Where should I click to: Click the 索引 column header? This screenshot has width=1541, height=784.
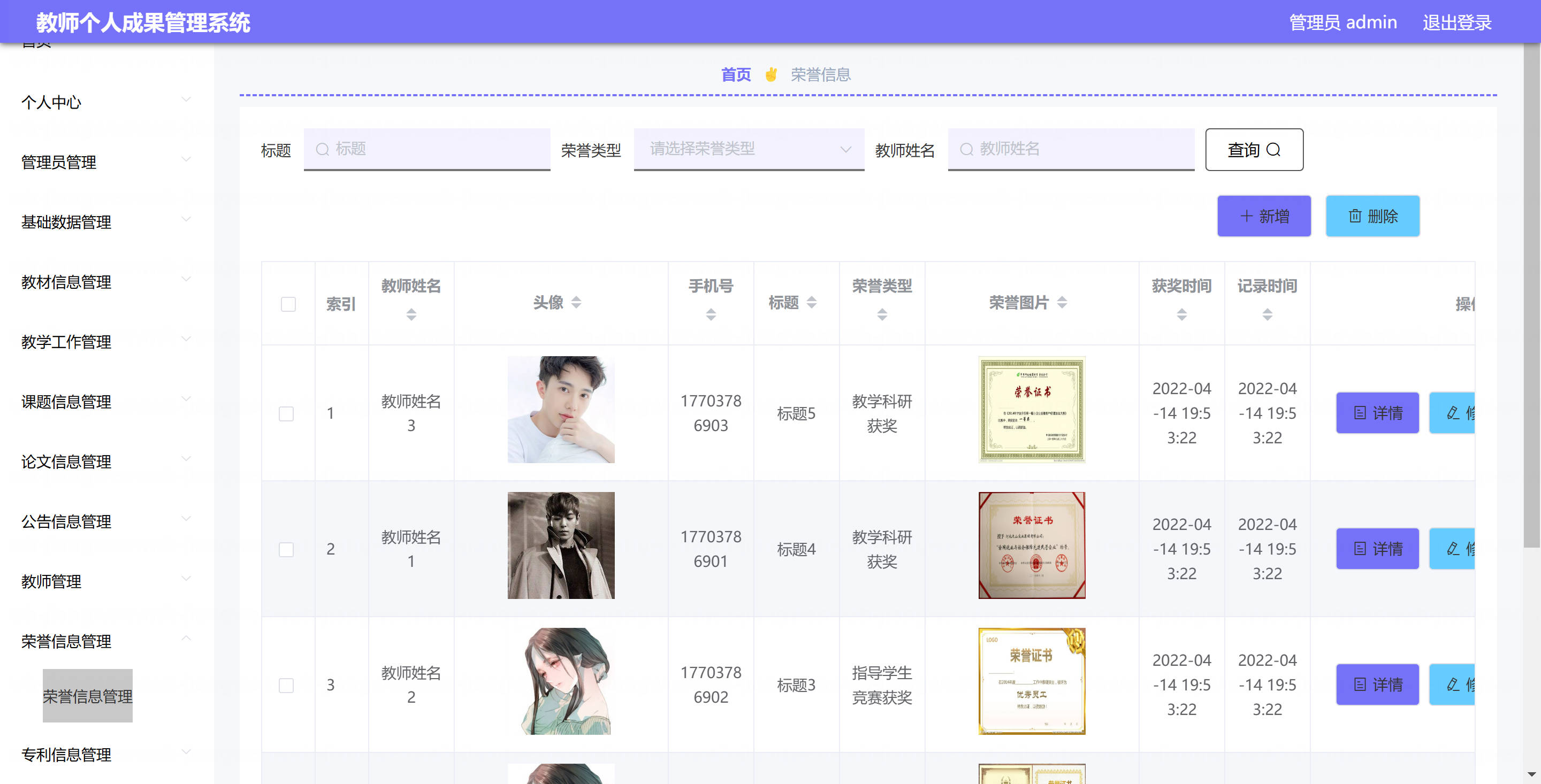pos(341,304)
